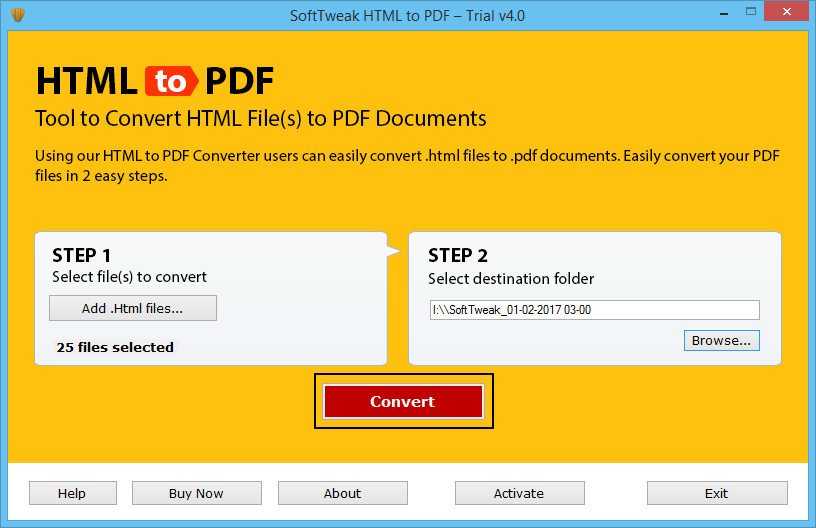Screen dimensions: 816x528
Task: Click the Exit button
Action: coord(717,493)
